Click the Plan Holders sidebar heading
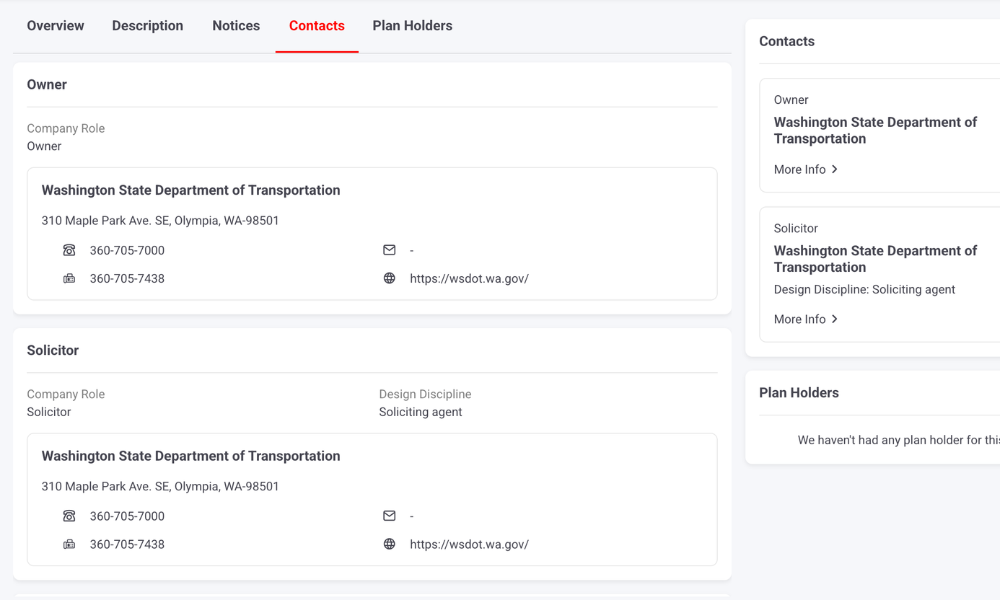Image resolution: width=1000 pixels, height=600 pixels. (798, 393)
